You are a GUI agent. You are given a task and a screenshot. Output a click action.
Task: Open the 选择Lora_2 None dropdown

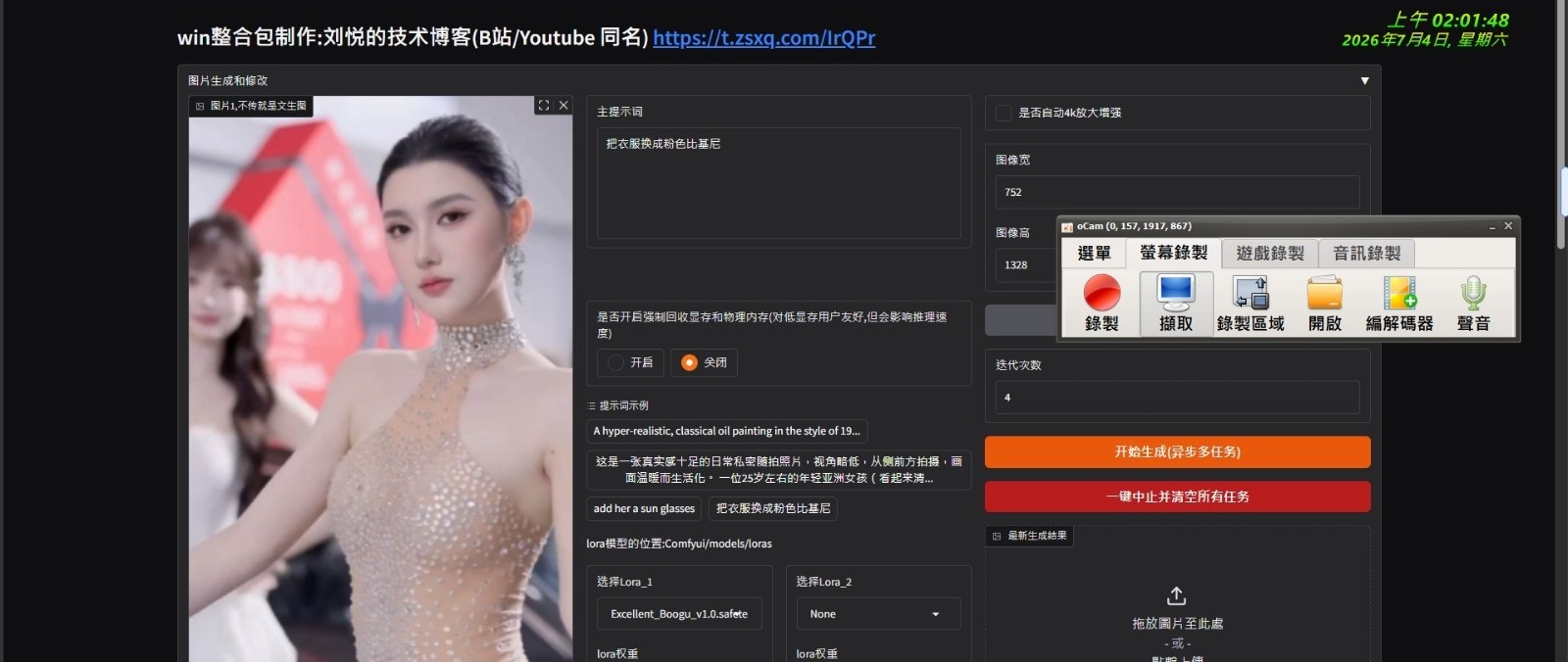coord(878,614)
